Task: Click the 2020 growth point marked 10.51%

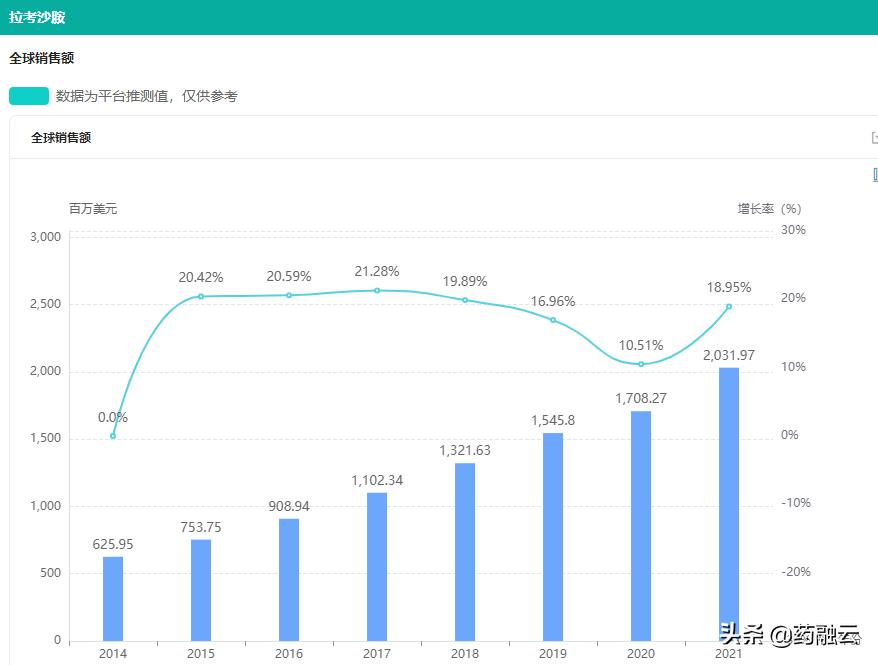Action: 641,364
